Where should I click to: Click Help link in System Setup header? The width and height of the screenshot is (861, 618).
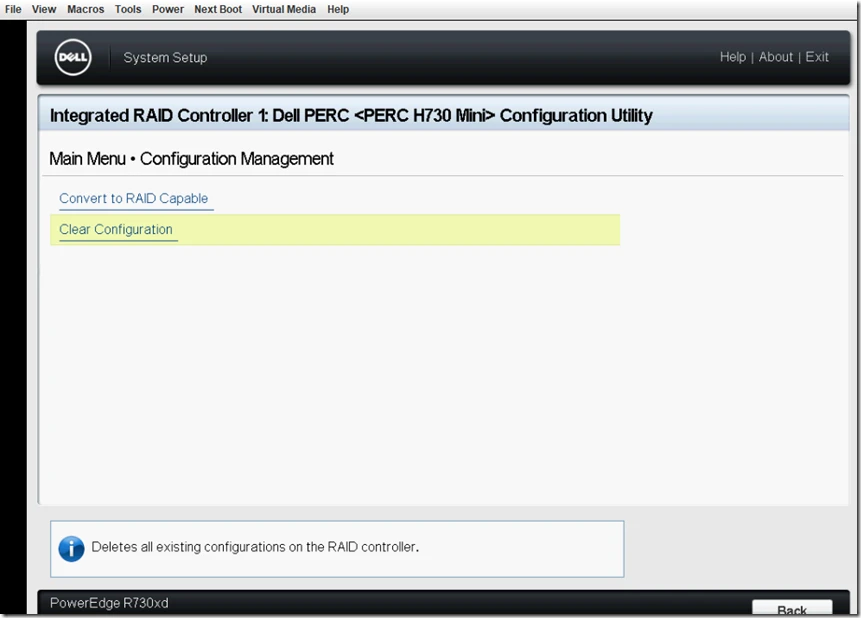click(x=733, y=57)
